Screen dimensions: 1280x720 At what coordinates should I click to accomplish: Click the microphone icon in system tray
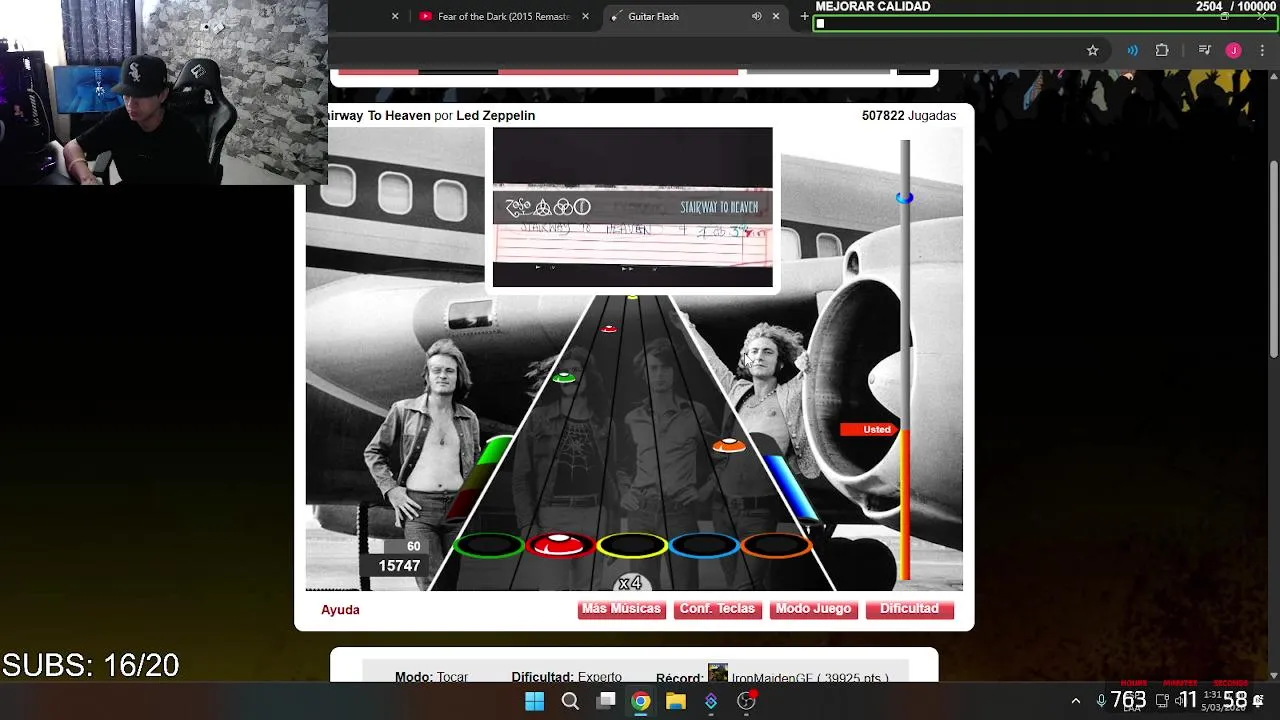(1101, 701)
